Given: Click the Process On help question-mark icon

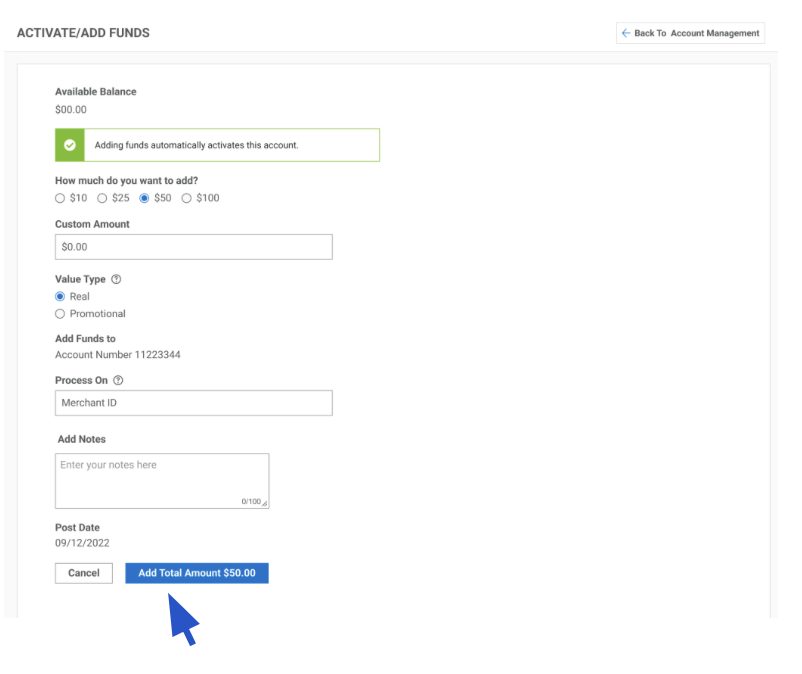Looking at the screenshot, I should coord(118,381).
